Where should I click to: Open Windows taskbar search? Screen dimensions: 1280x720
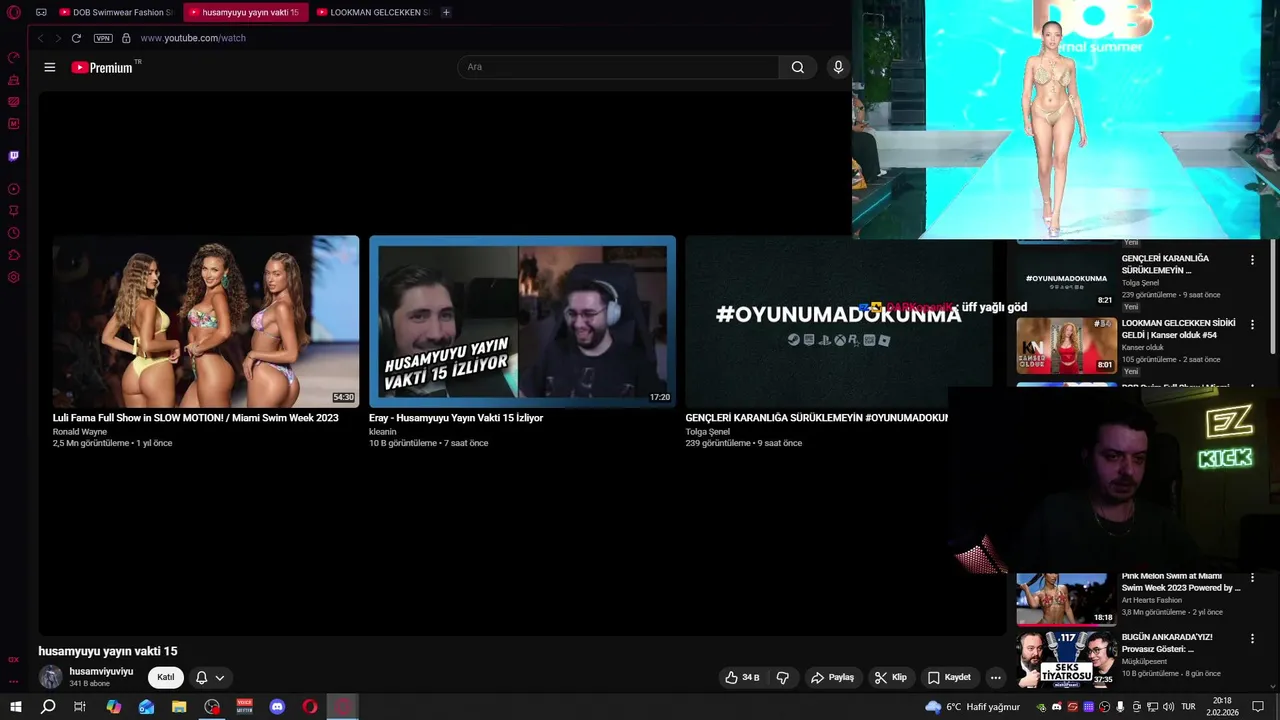[48, 707]
